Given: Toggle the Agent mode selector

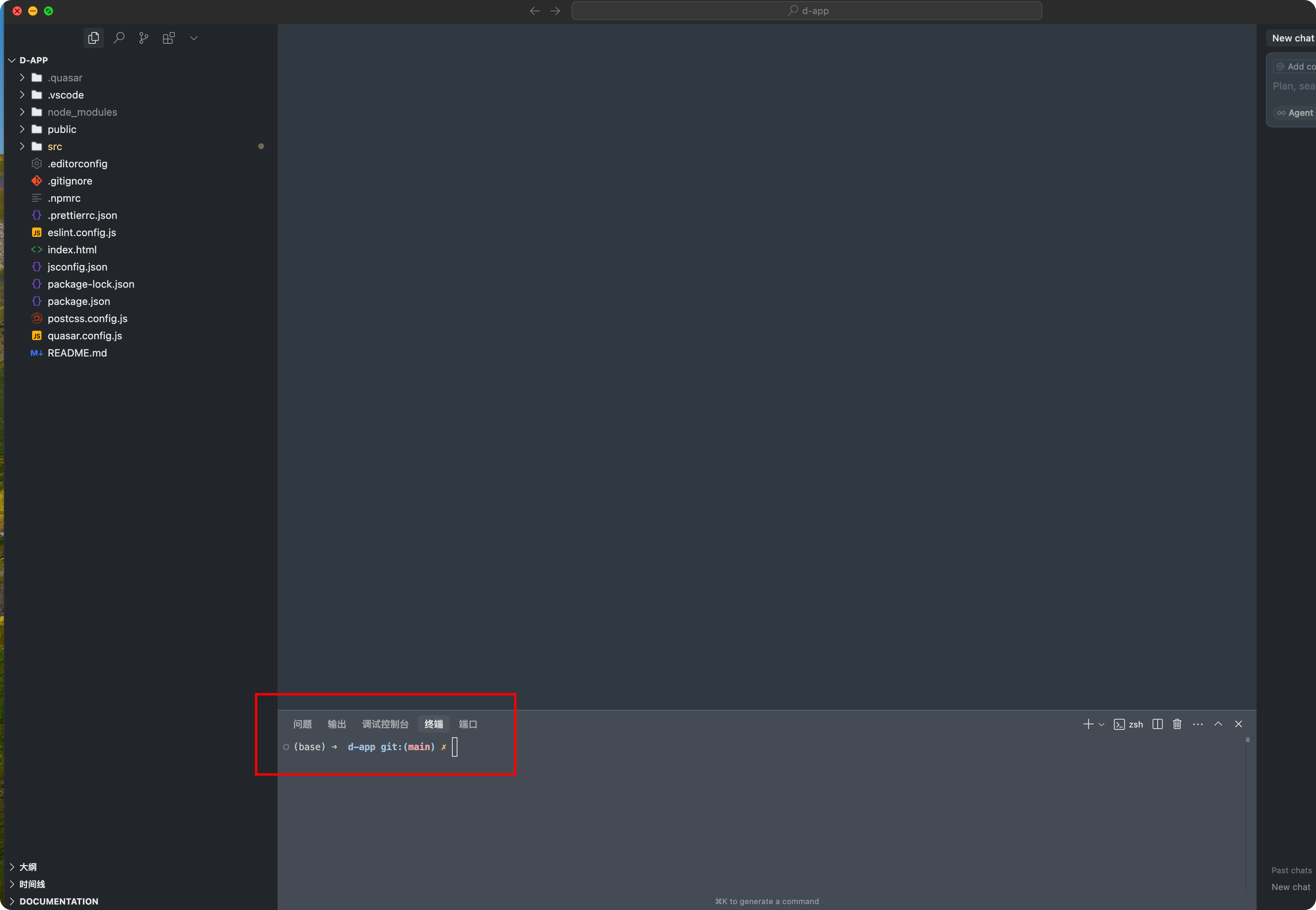Looking at the screenshot, I should pos(1295,113).
